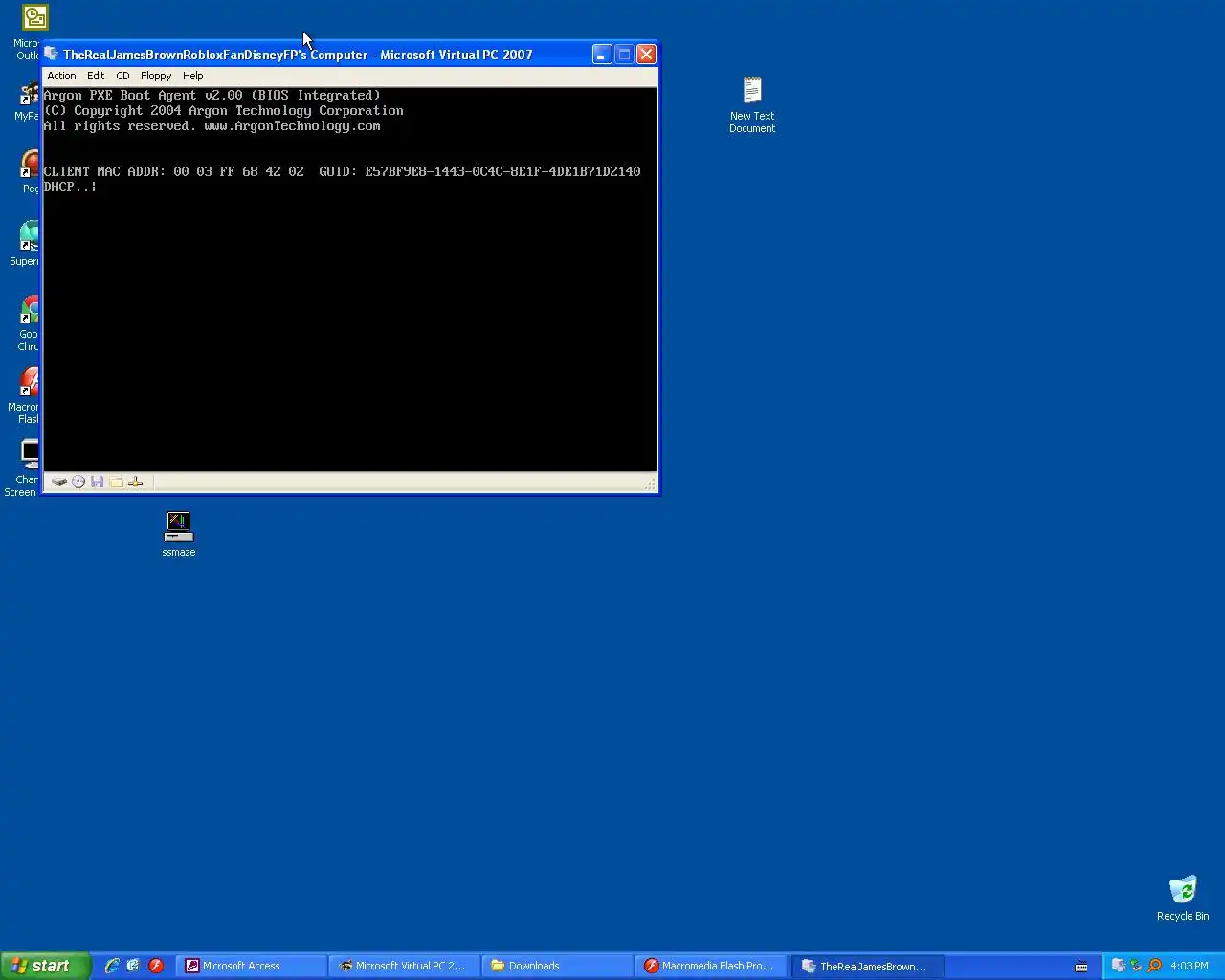The width and height of the screenshot is (1225, 980).
Task: Click the network adapter icon in status bar
Action: (x=135, y=481)
